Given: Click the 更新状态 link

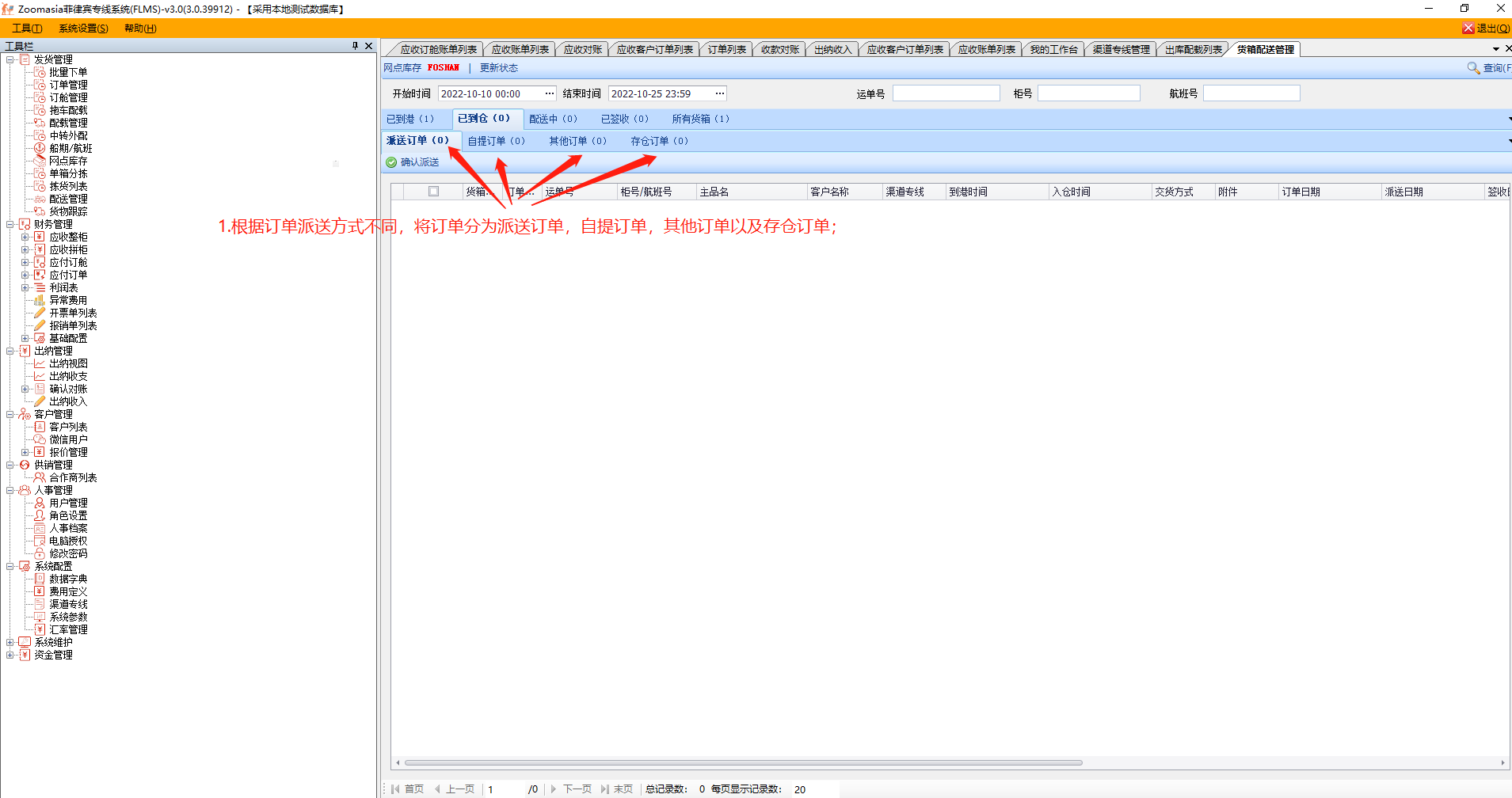Looking at the screenshot, I should [x=498, y=68].
